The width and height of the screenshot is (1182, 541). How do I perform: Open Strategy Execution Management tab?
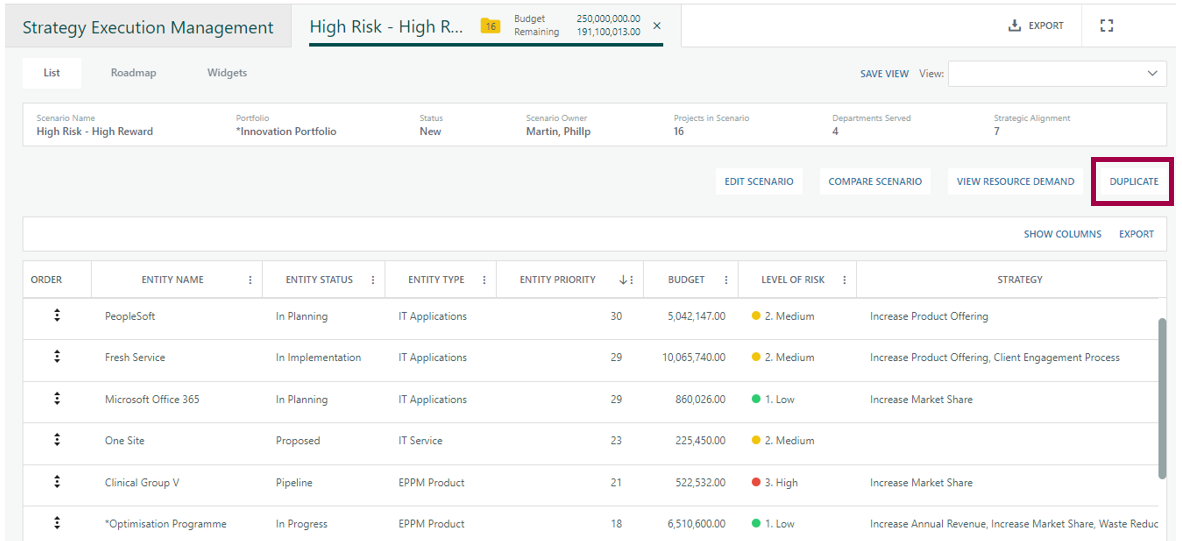(x=148, y=28)
